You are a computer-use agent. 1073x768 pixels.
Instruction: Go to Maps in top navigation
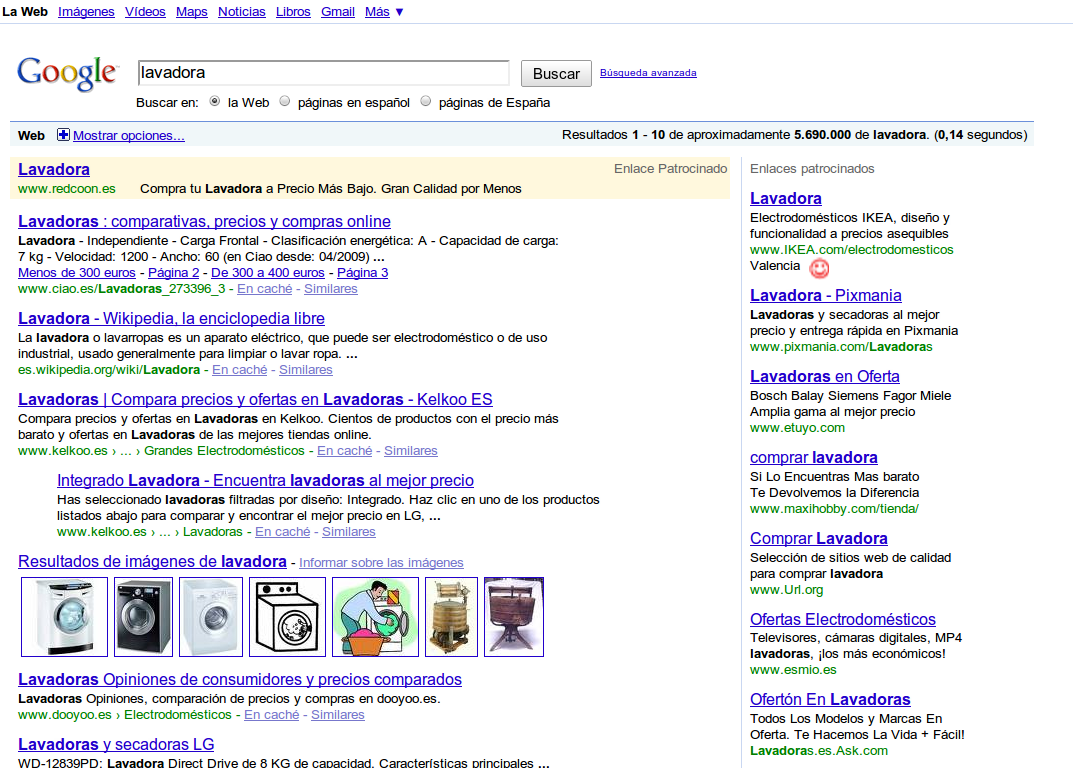191,12
